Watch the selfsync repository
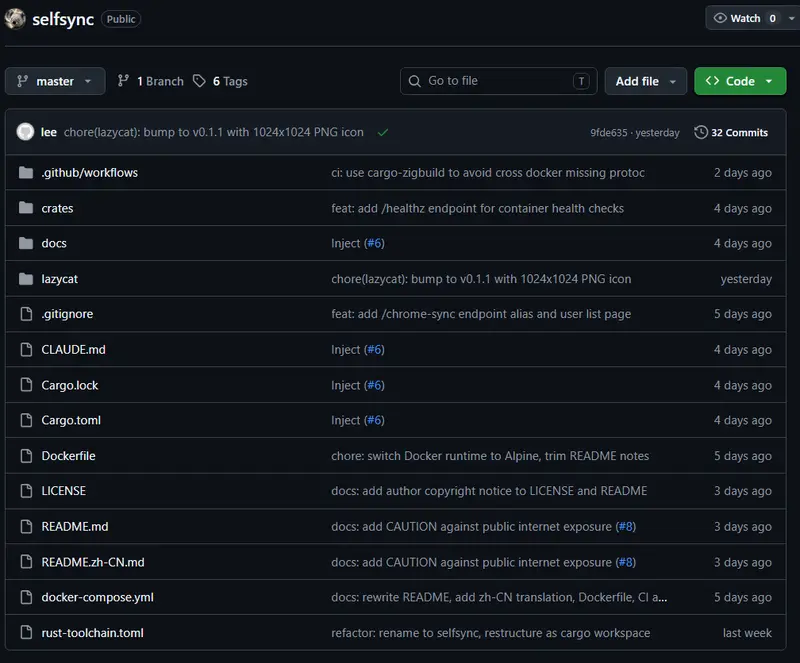Viewport: 800px width, 663px height. coord(745,18)
